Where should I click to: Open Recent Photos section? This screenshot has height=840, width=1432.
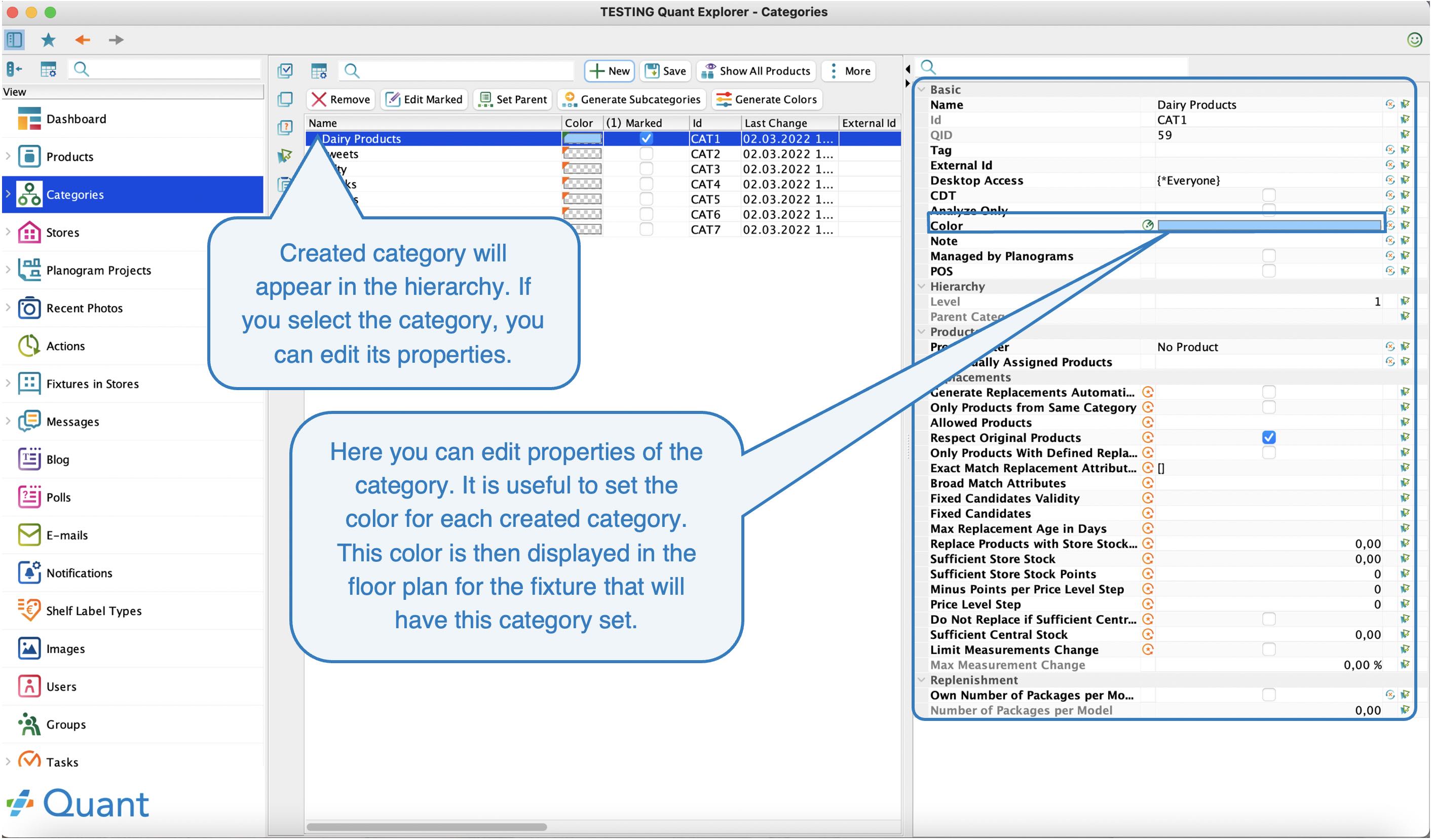(84, 308)
